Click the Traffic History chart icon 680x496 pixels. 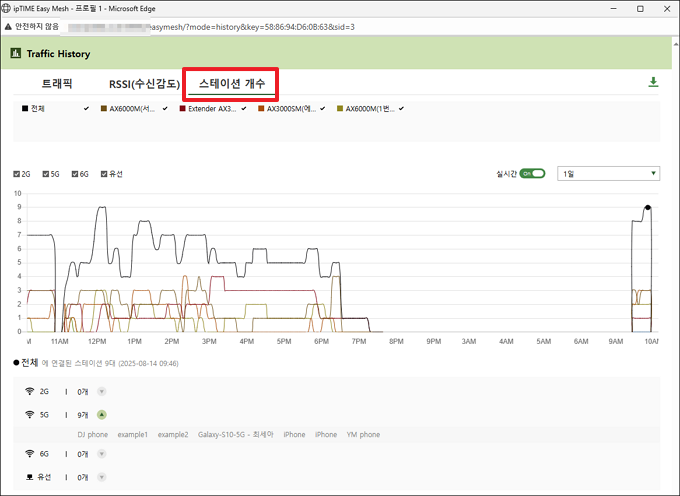click(17, 54)
